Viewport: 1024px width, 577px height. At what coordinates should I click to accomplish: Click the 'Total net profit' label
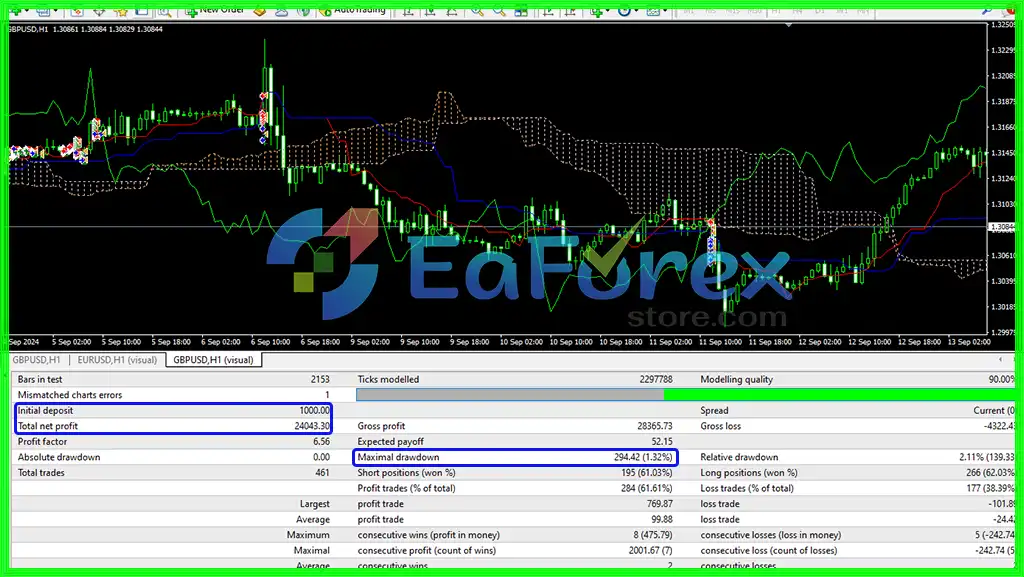48,426
